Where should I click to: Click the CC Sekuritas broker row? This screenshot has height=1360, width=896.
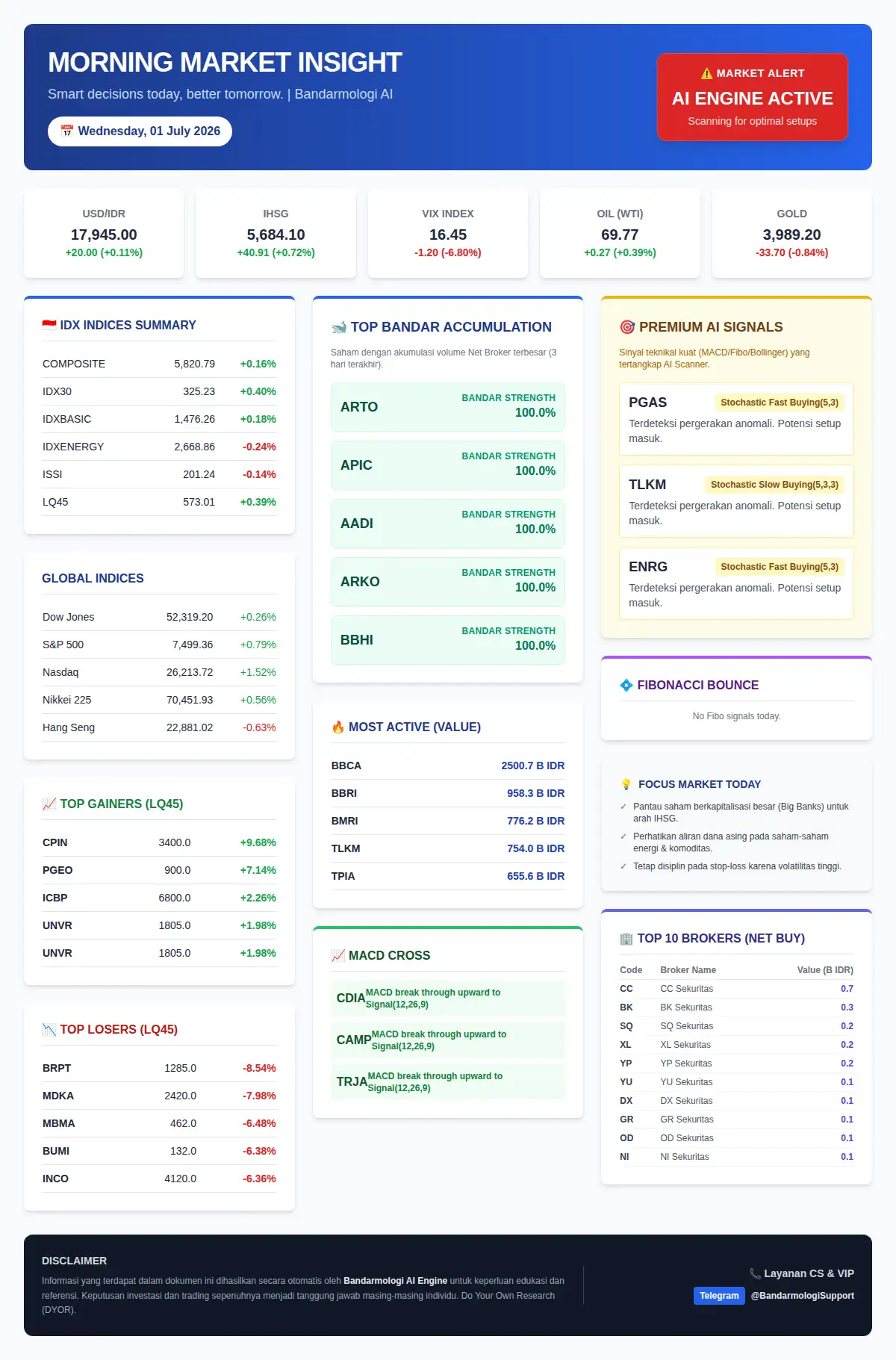pyautogui.click(x=736, y=989)
